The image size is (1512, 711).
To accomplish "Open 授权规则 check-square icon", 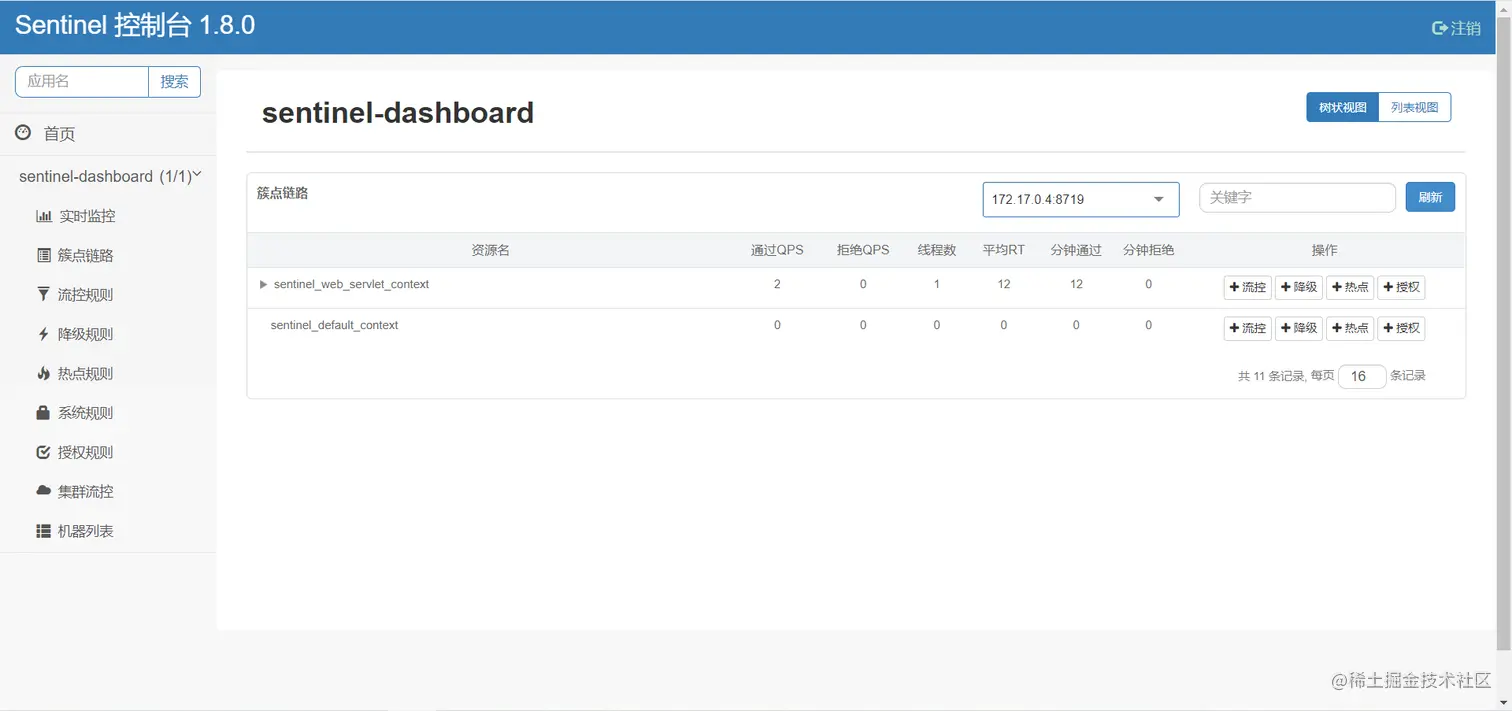I will tap(43, 452).
